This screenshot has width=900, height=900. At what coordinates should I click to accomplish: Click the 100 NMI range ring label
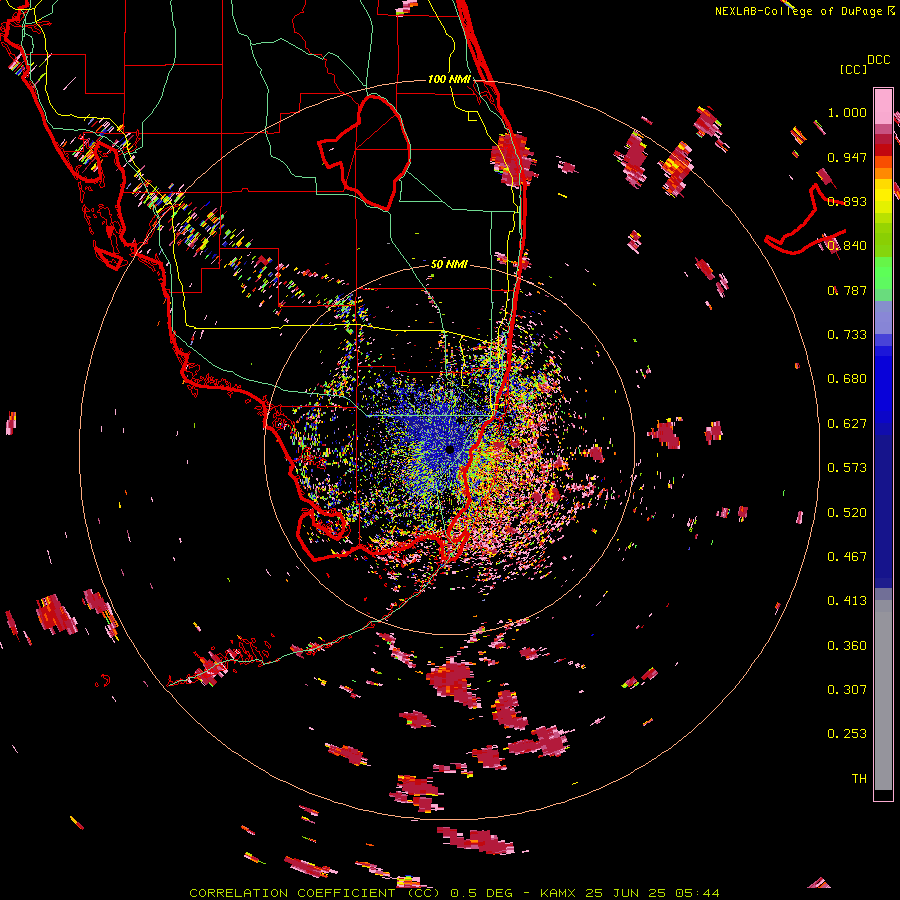449,79
